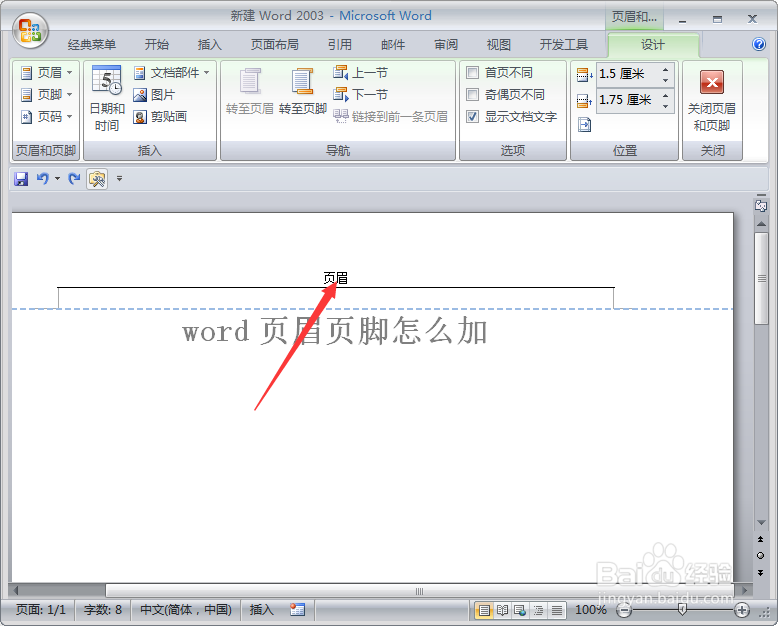The height and width of the screenshot is (626, 778).
Task: Uncheck Show Document Text (显示文档文字)
Action: 473,117
